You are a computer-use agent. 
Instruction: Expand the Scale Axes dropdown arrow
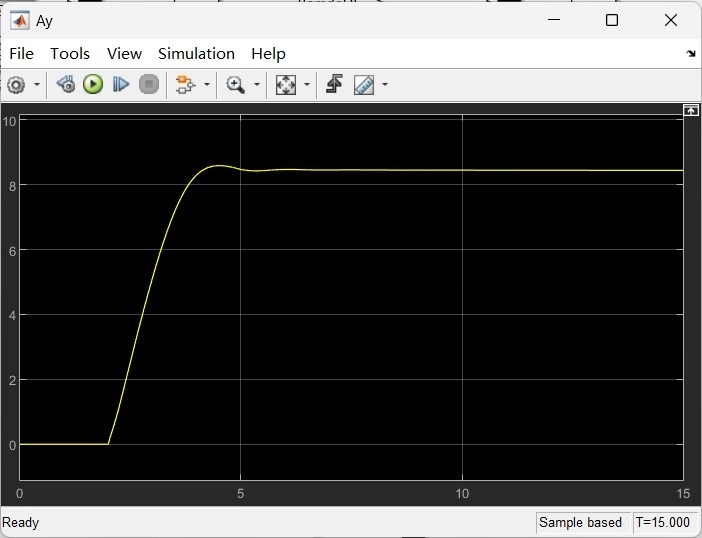click(x=307, y=84)
